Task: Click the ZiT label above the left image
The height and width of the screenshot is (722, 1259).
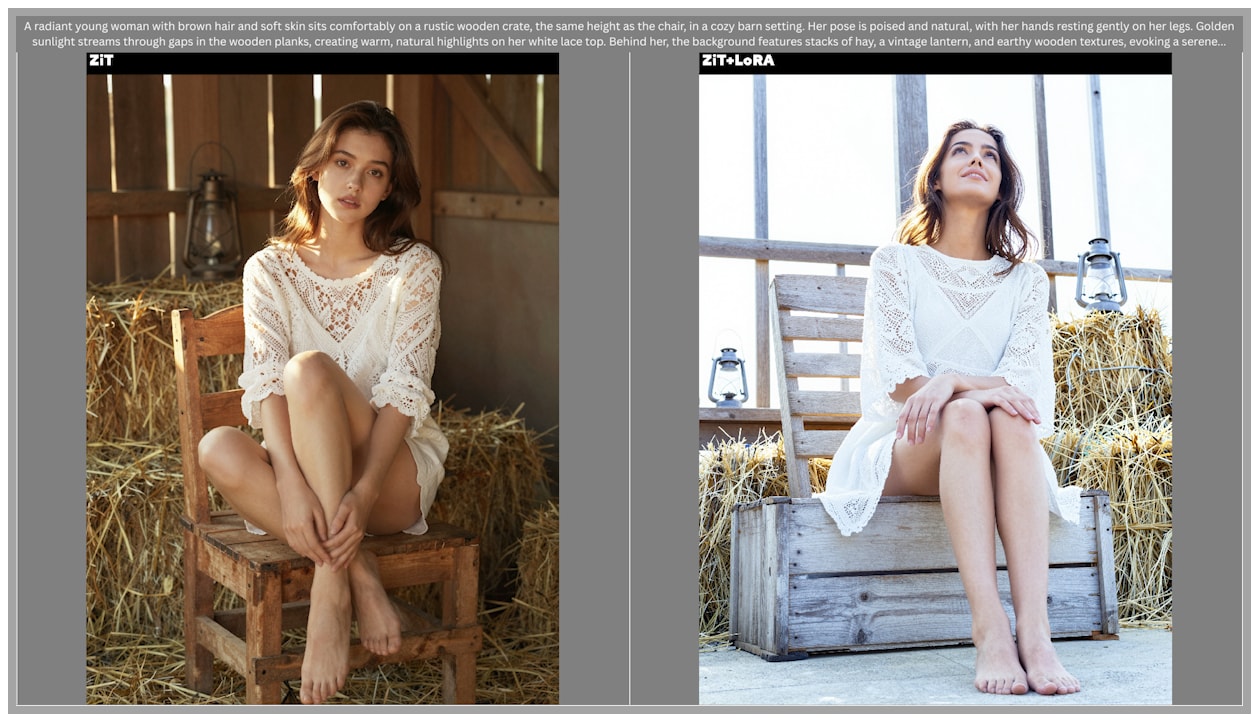Action: pos(101,61)
